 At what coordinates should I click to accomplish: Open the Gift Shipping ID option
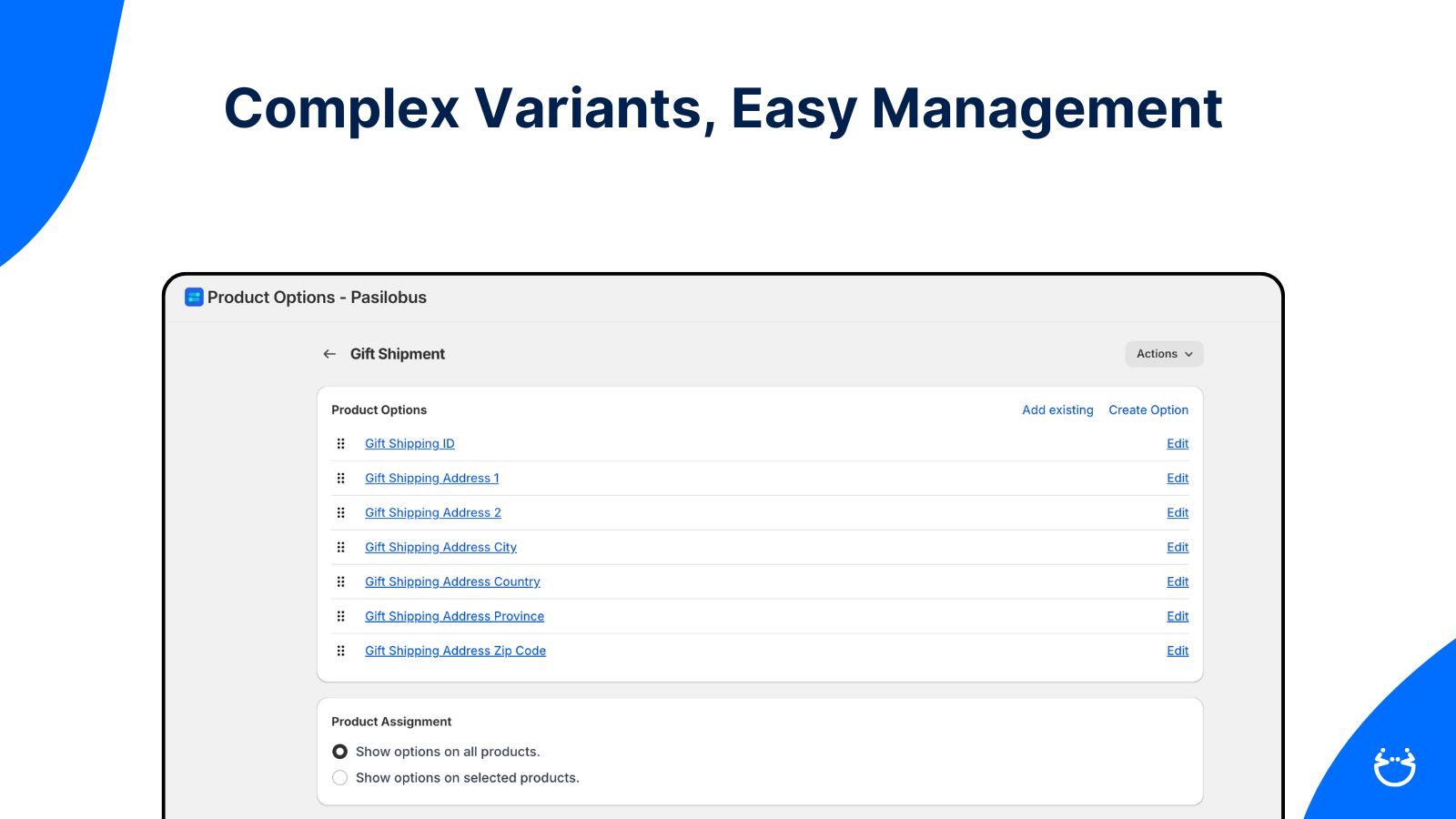(409, 443)
